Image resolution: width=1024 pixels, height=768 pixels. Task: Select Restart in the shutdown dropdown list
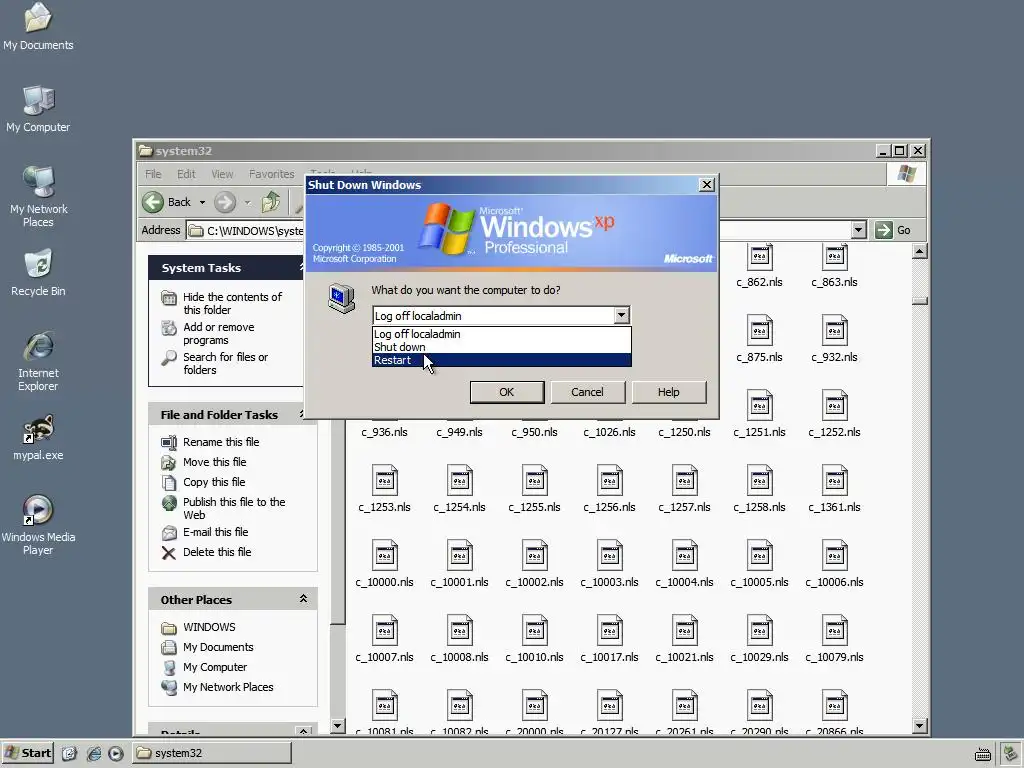(x=502, y=360)
